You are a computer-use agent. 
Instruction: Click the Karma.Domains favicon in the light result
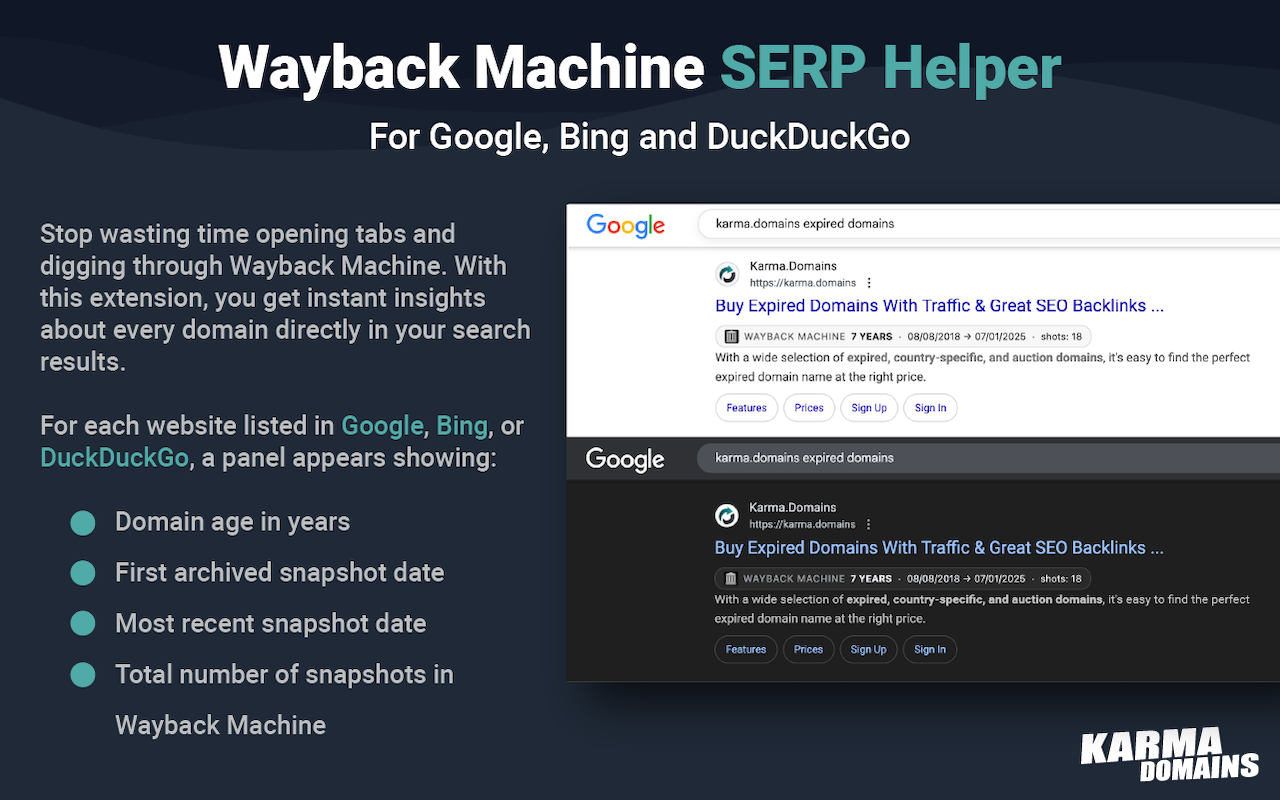coord(727,274)
